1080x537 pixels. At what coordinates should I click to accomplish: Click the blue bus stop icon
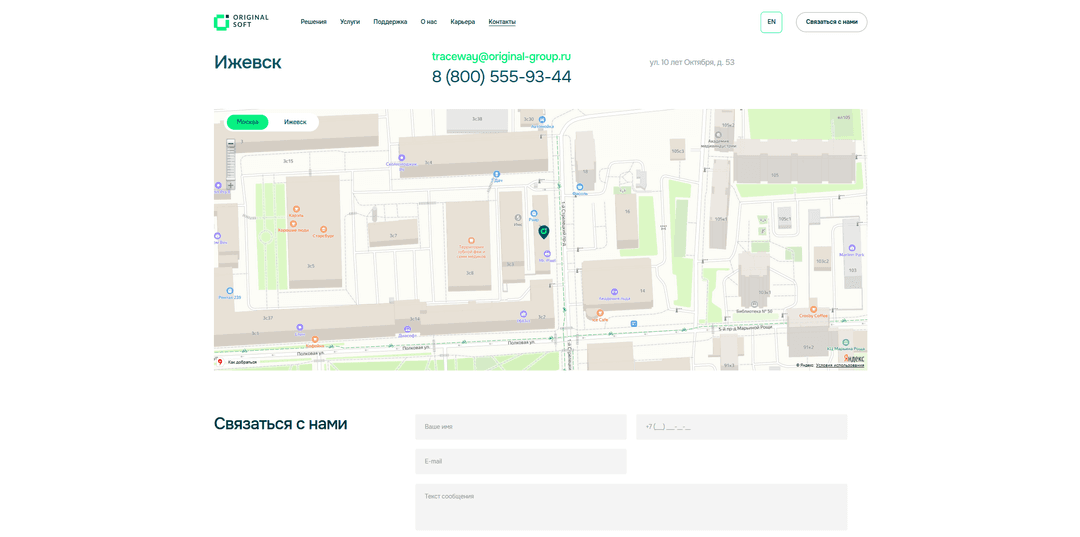[634, 324]
